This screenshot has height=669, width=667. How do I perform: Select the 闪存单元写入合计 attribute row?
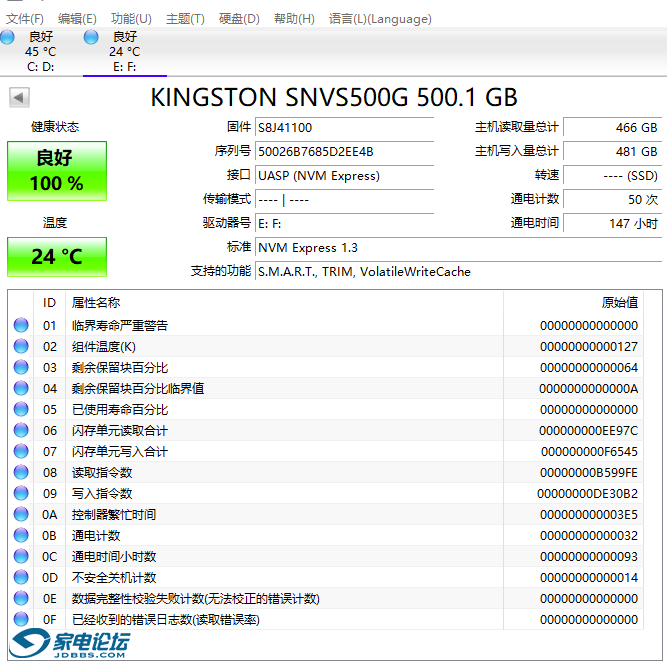[326, 451]
